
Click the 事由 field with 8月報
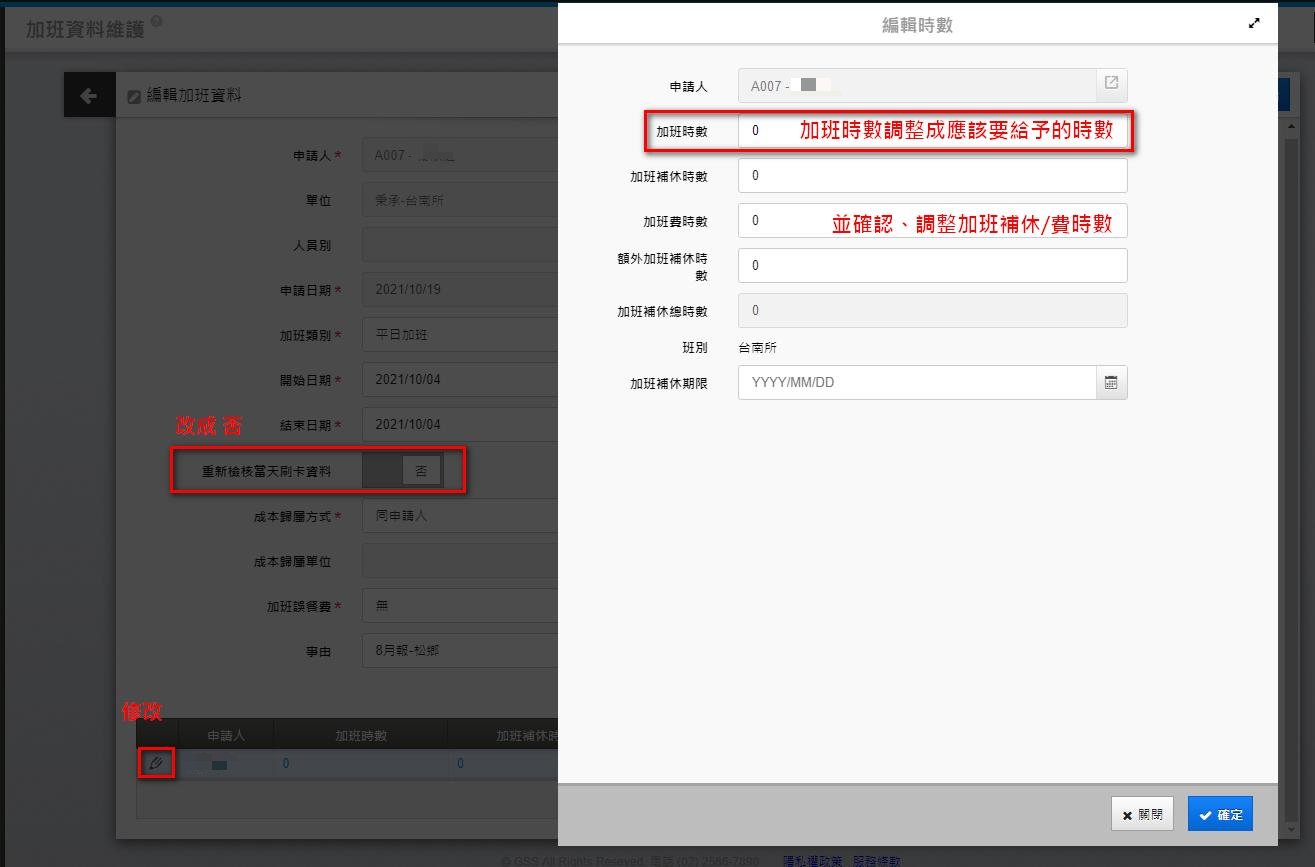[x=460, y=651]
